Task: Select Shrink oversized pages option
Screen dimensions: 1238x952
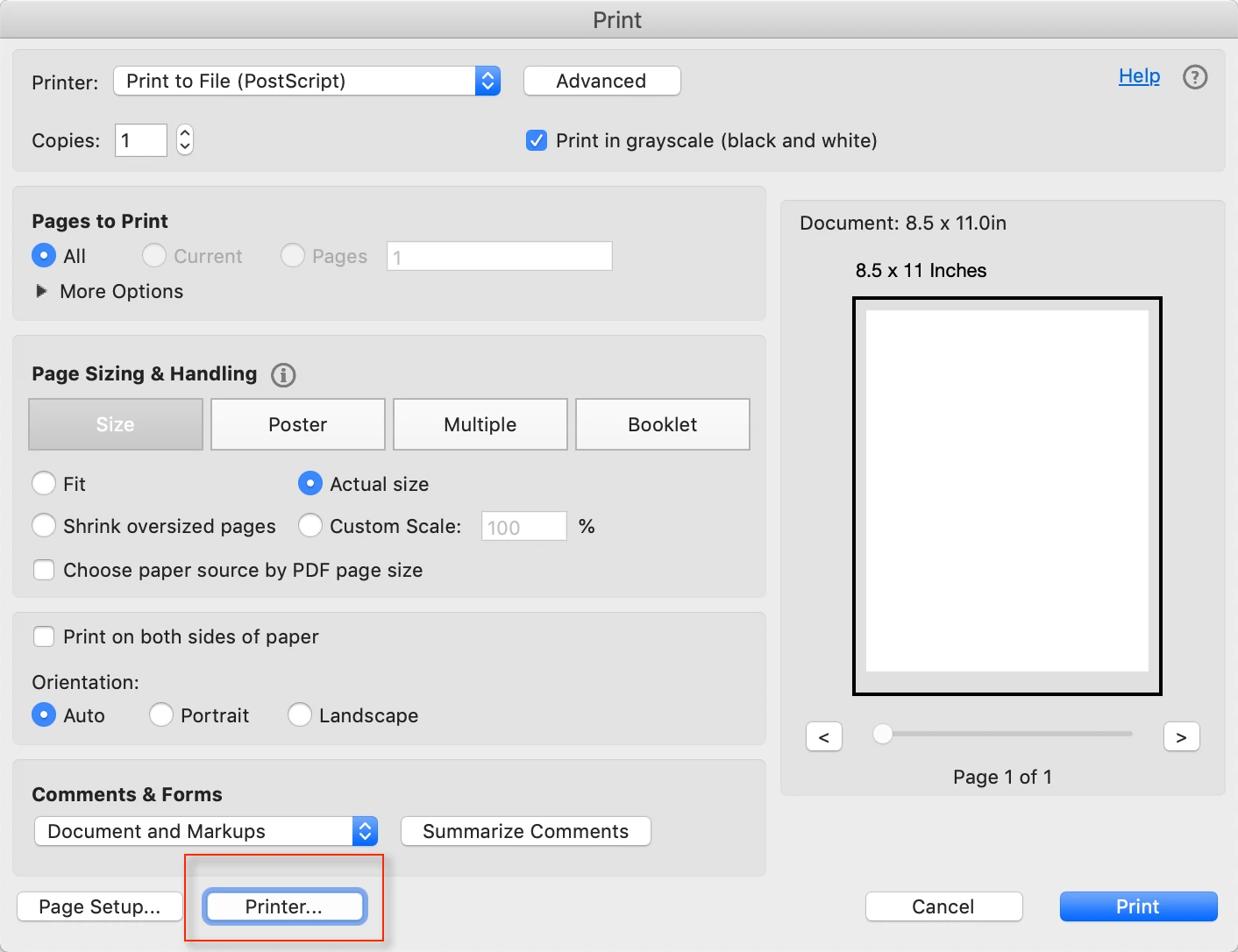Action: 44,525
